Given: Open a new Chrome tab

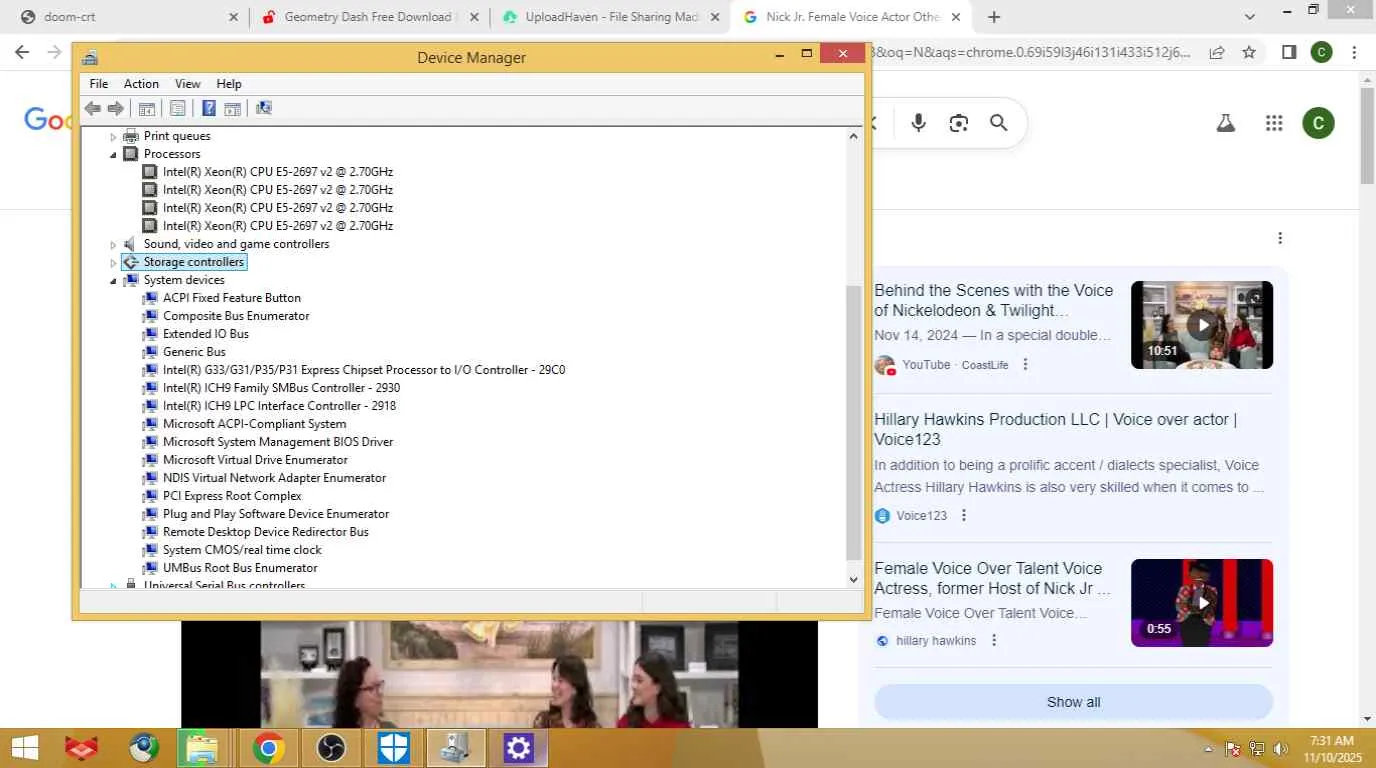Looking at the screenshot, I should [994, 17].
